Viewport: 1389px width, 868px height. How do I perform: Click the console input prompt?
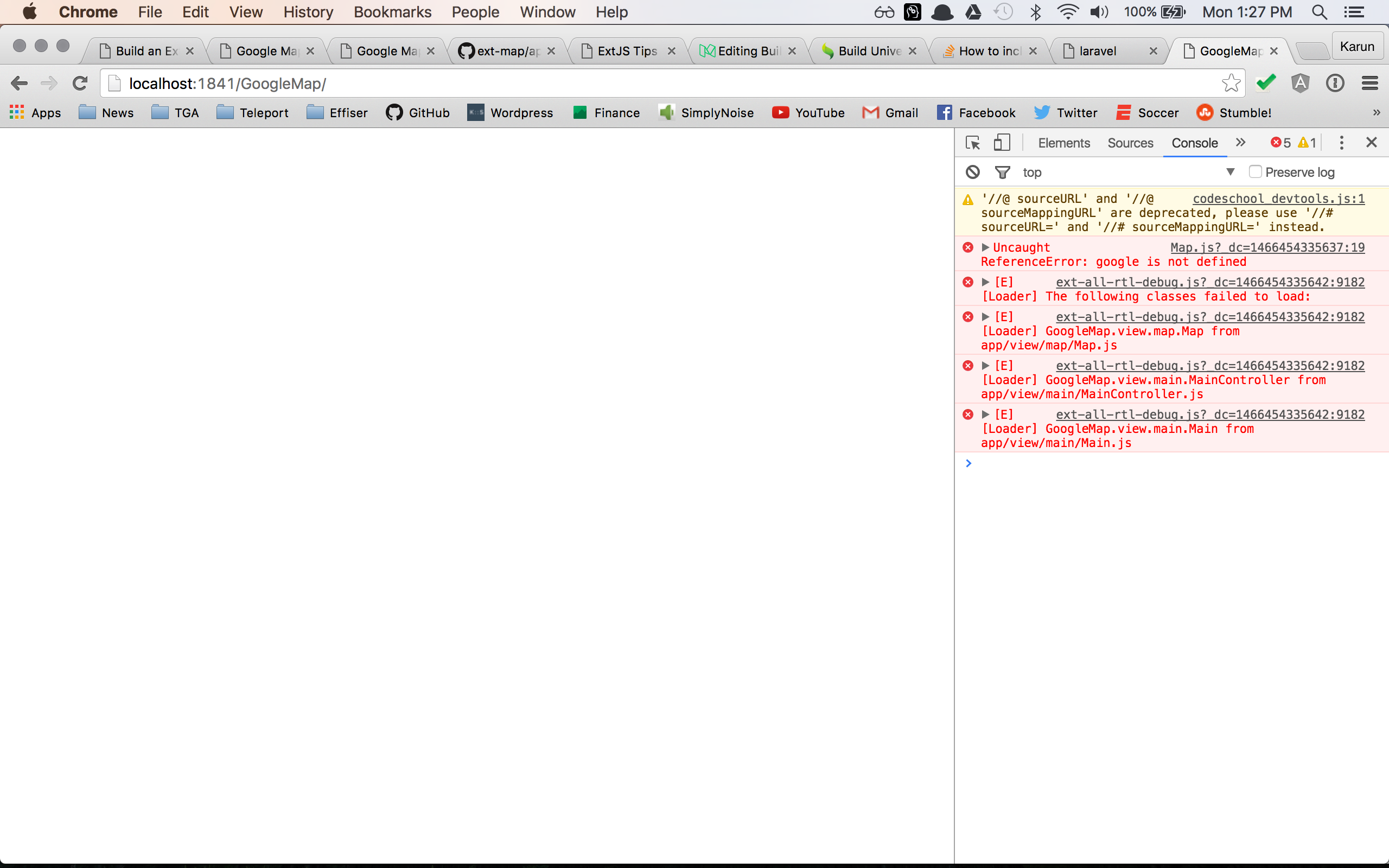[1091, 463]
